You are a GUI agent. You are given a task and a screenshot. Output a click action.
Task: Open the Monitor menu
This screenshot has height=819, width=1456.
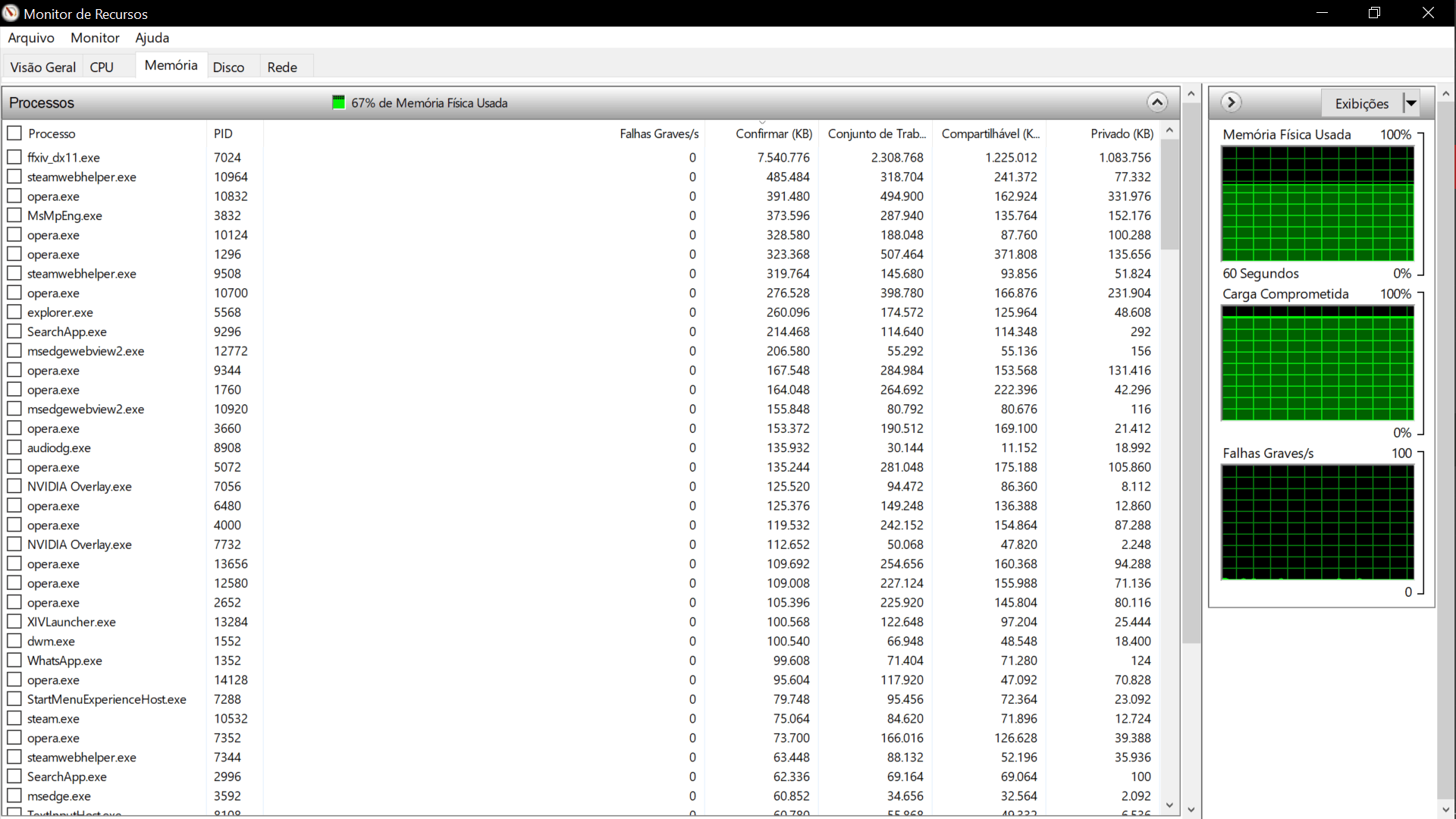coord(95,38)
